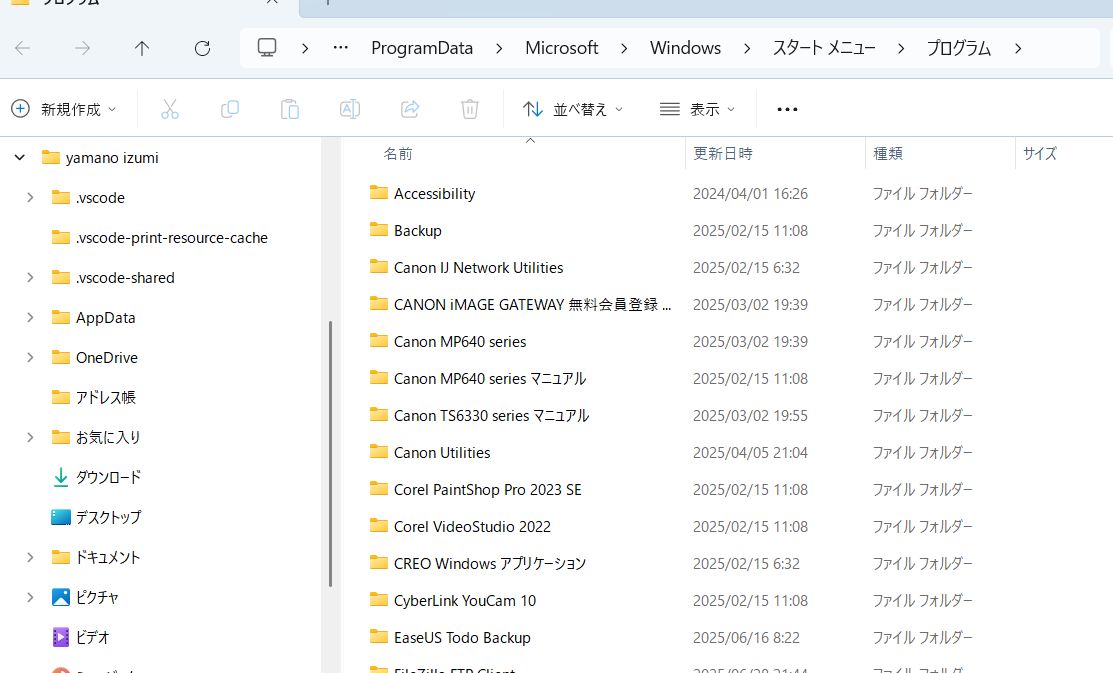1113x673 pixels.
Task: Show hidden path segments via ellipsis
Action: 341,48
